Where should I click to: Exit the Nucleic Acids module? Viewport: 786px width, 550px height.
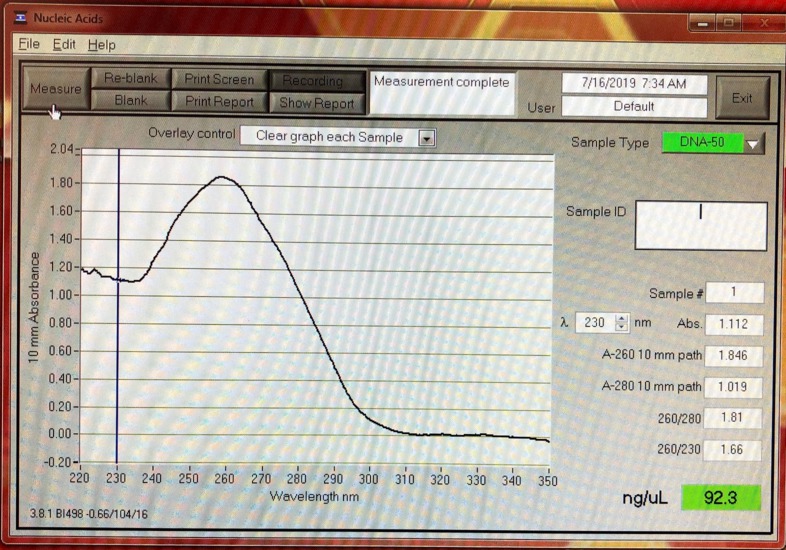click(741, 98)
